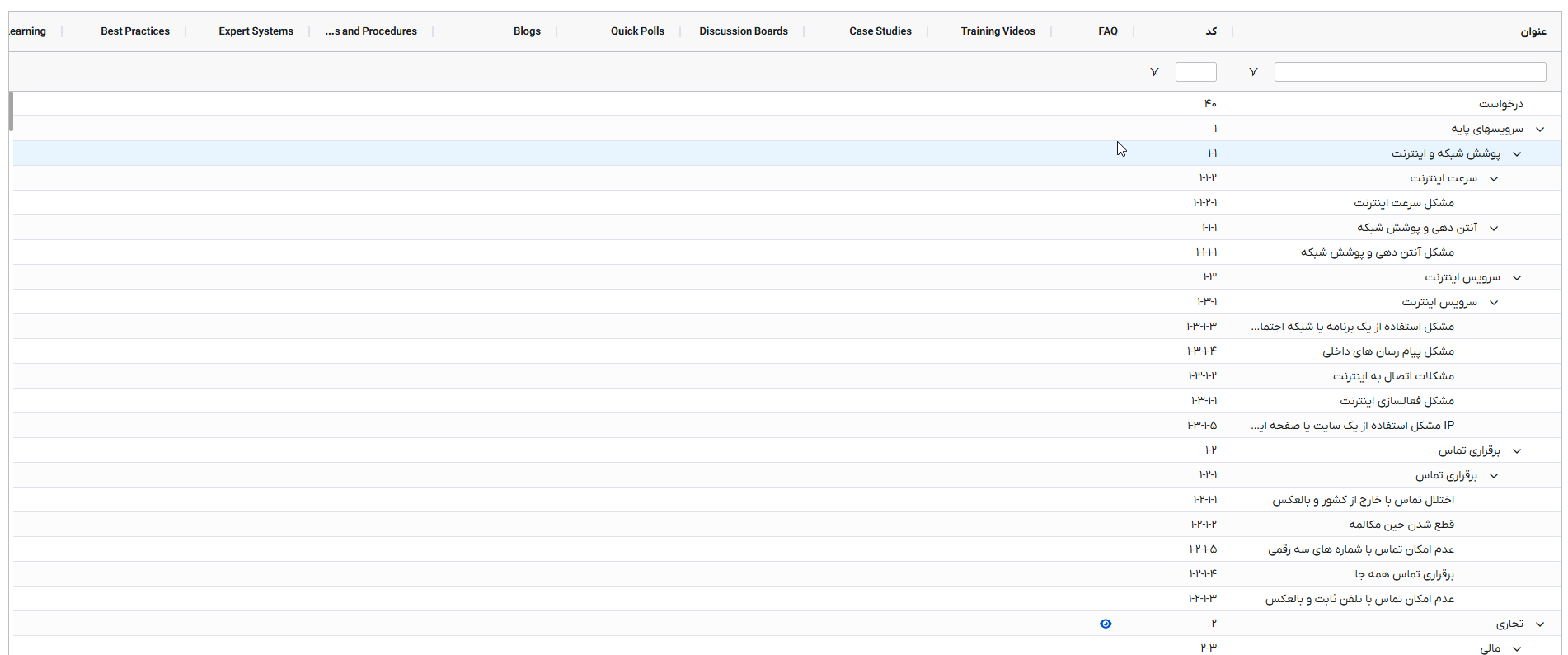
Task: Click the کد code filter input box
Action: tap(1195, 72)
